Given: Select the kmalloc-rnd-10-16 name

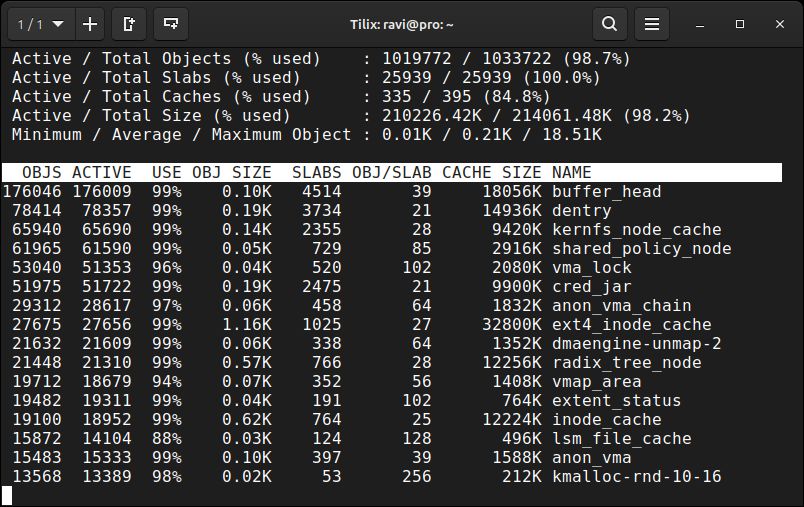Looking at the screenshot, I should click(x=636, y=477).
